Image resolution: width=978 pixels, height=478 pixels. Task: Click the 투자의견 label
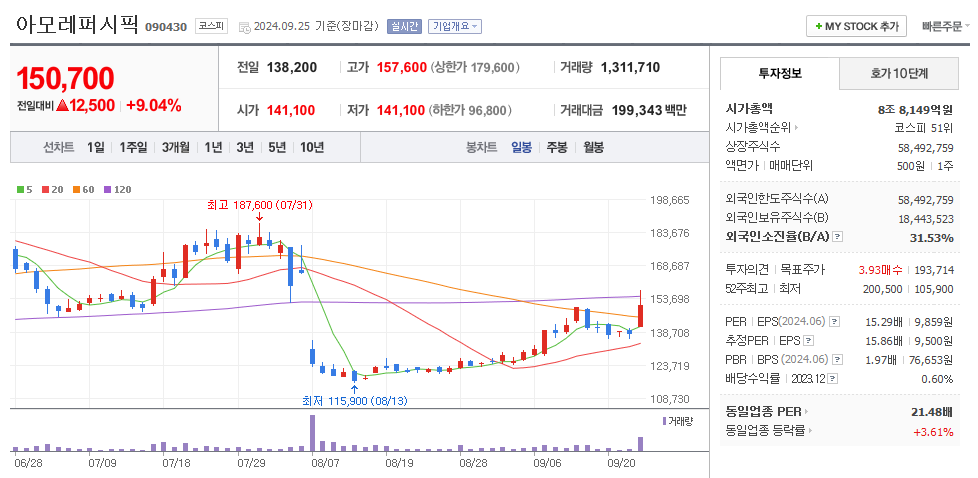[747, 270]
